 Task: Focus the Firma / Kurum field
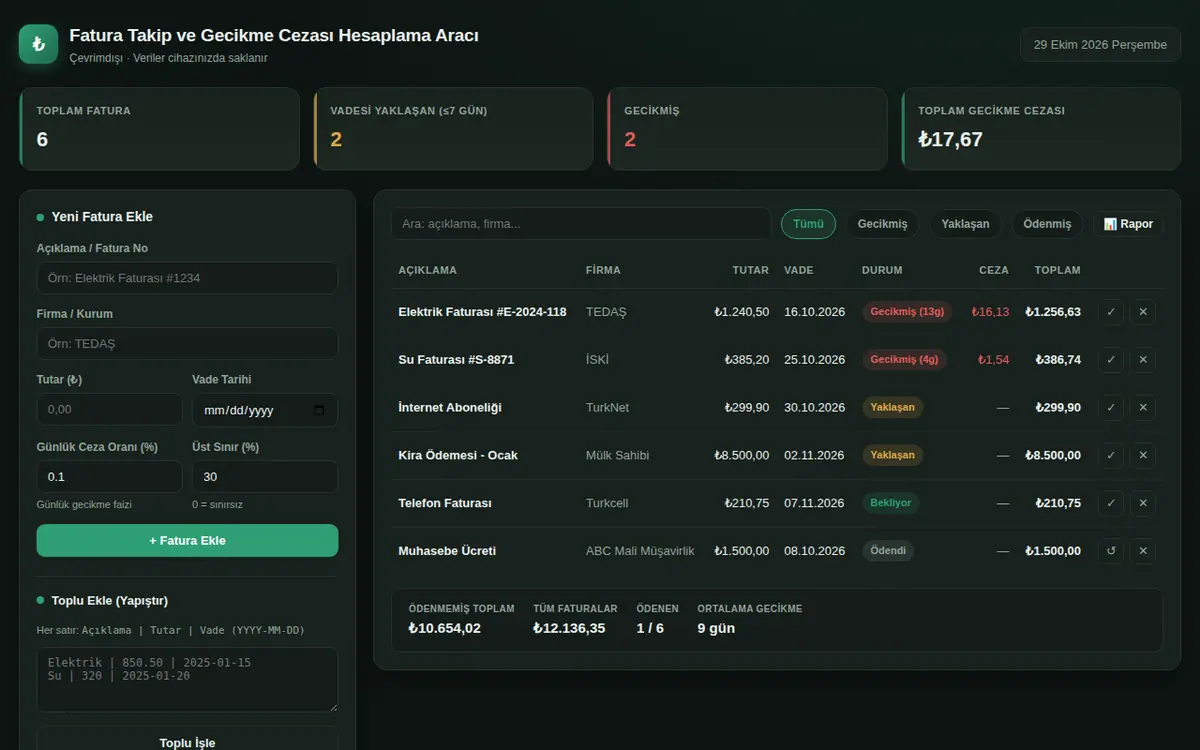click(187, 344)
